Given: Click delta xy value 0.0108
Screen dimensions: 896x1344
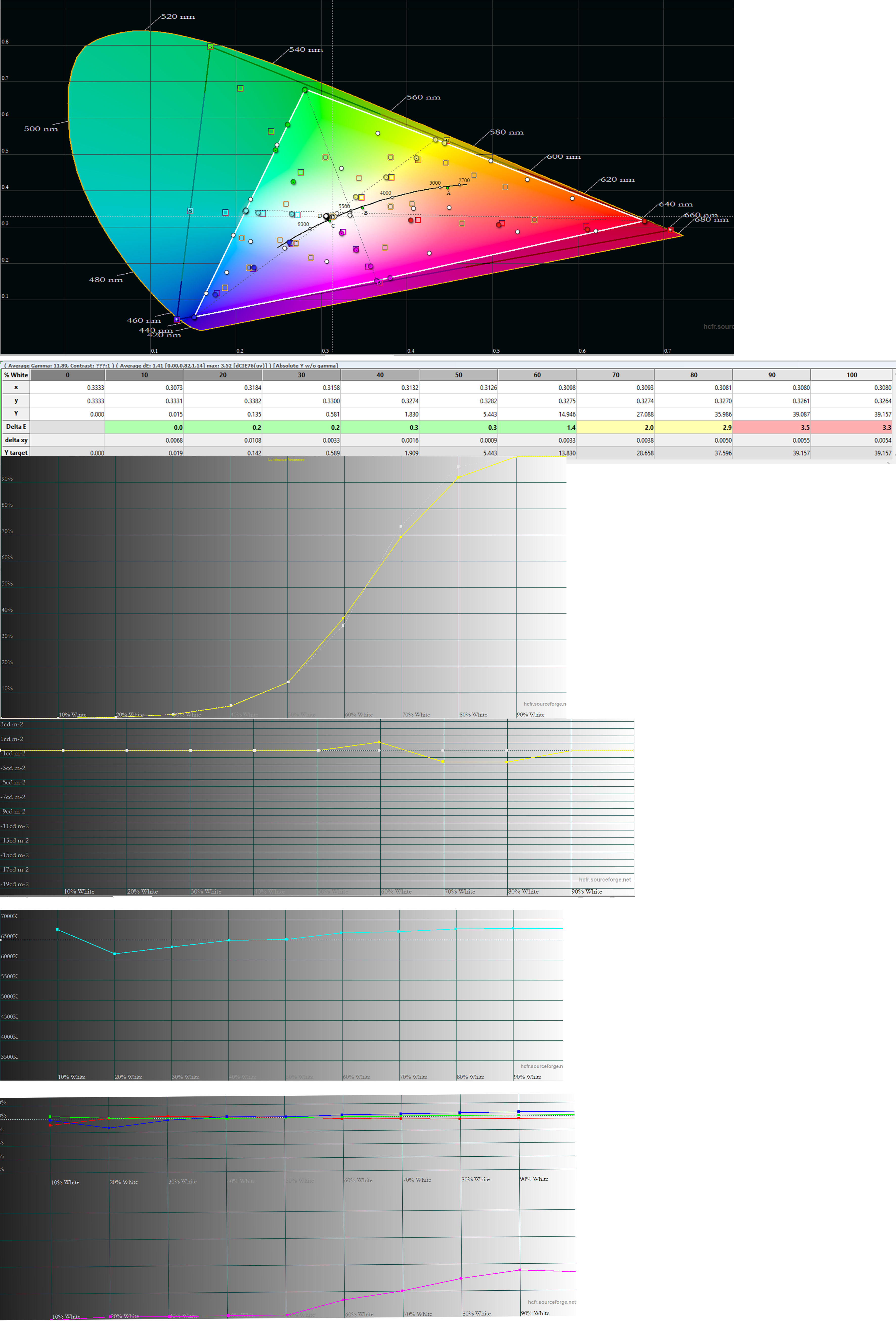Looking at the screenshot, I should tap(223, 440).
